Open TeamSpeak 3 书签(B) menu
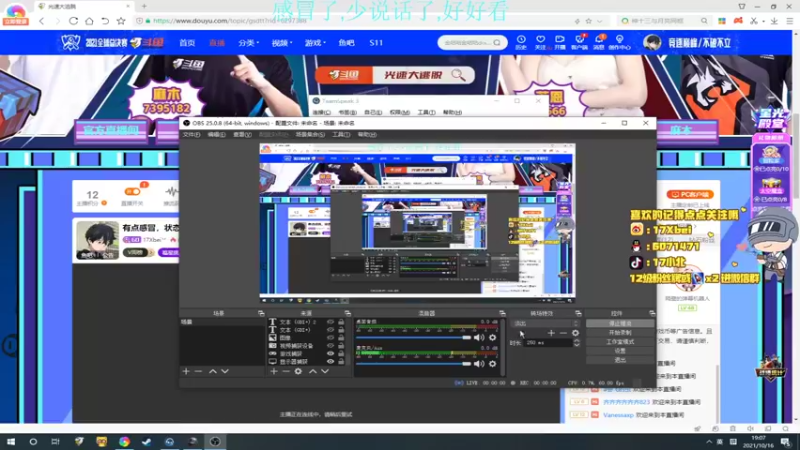The width and height of the screenshot is (800, 450). pyautogui.click(x=347, y=112)
